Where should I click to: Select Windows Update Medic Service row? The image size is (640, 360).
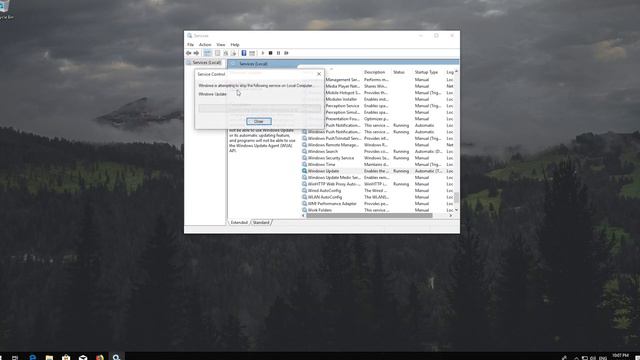tap(378, 178)
